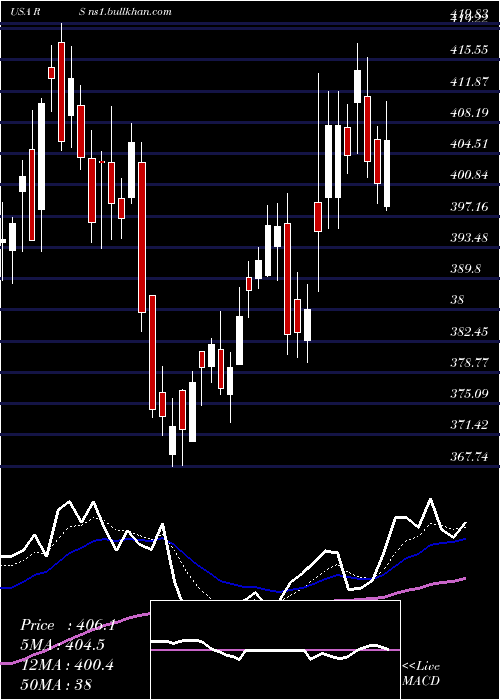
Task: Select the 411.87 price axis label
Action: 469,82
